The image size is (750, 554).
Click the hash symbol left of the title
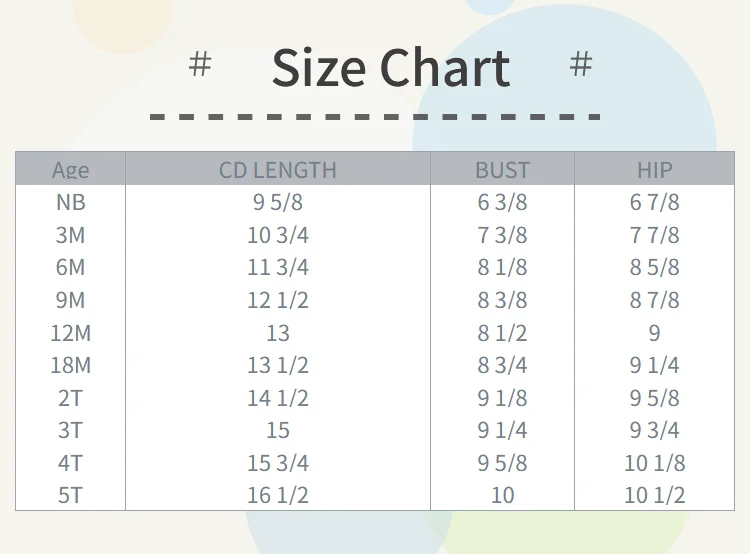(200, 65)
